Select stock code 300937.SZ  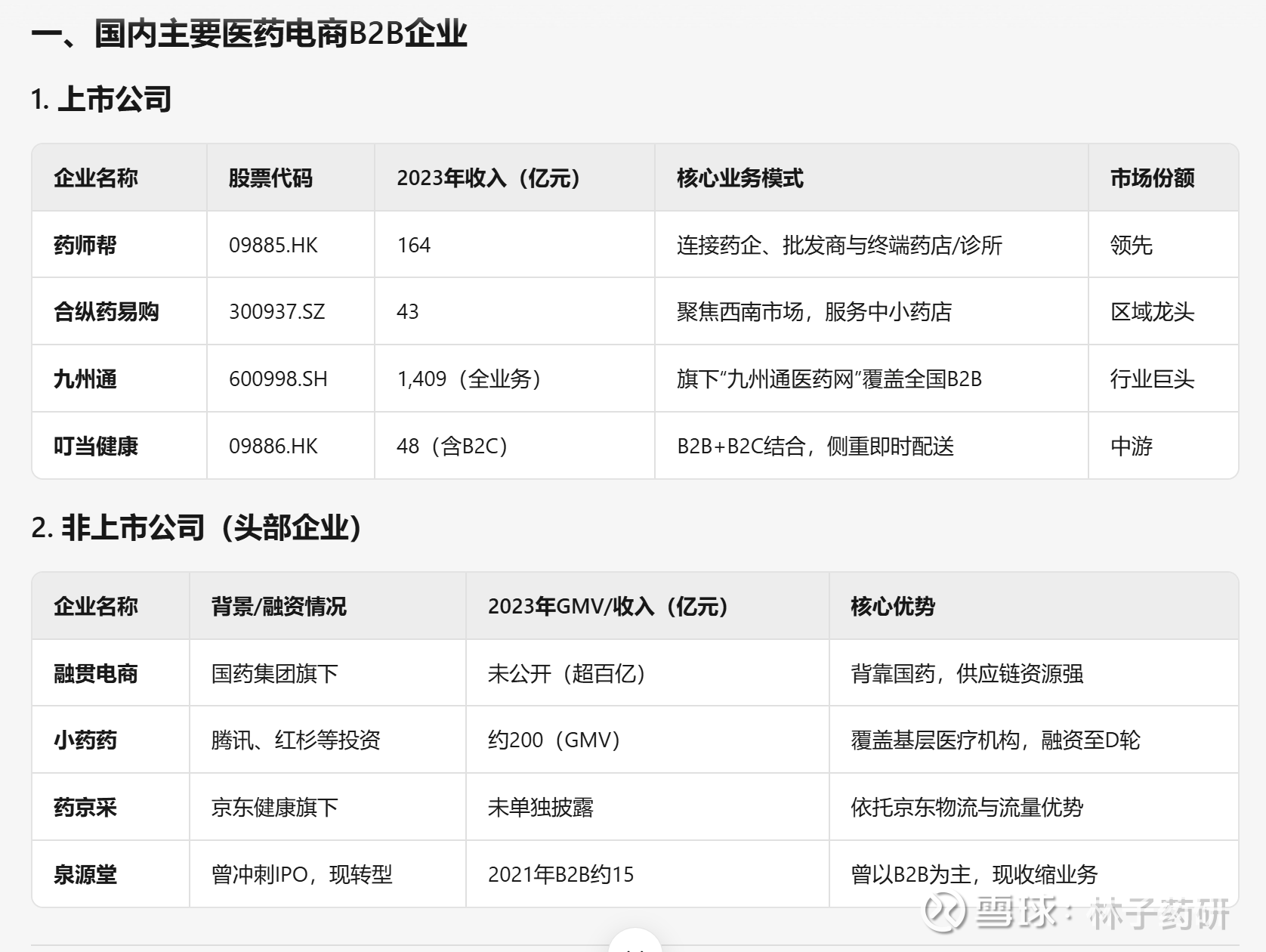[277, 311]
